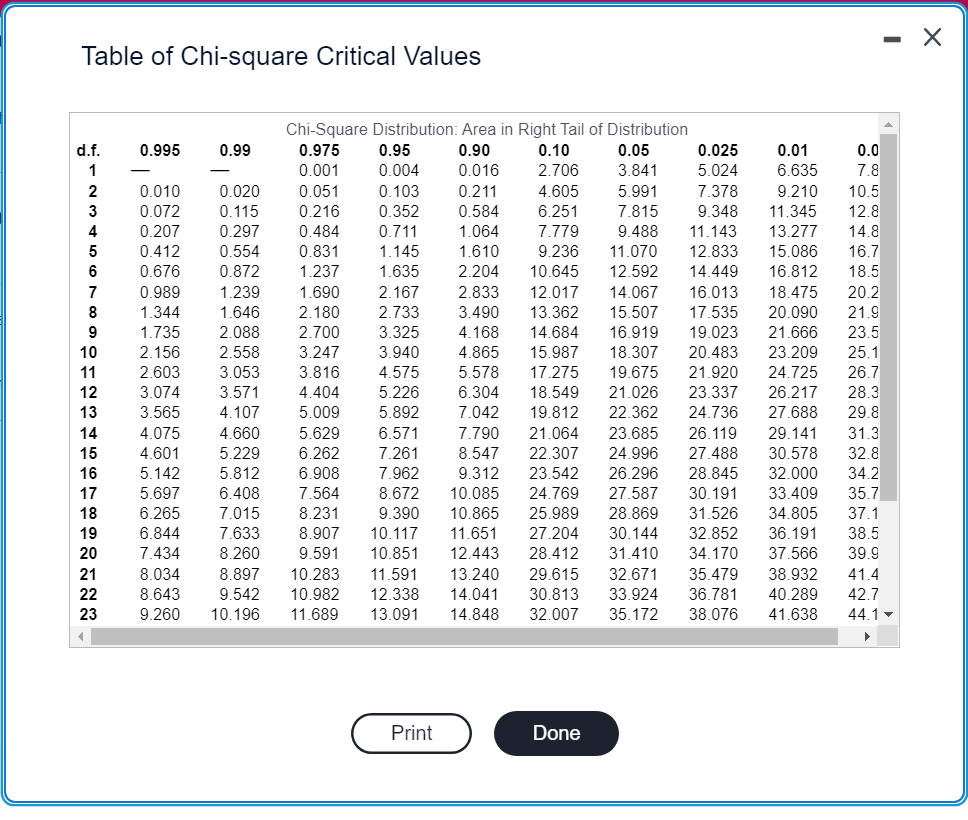Click the up arrow above the scrollbar thumb
Screen dimensions: 968x820
coord(886,126)
